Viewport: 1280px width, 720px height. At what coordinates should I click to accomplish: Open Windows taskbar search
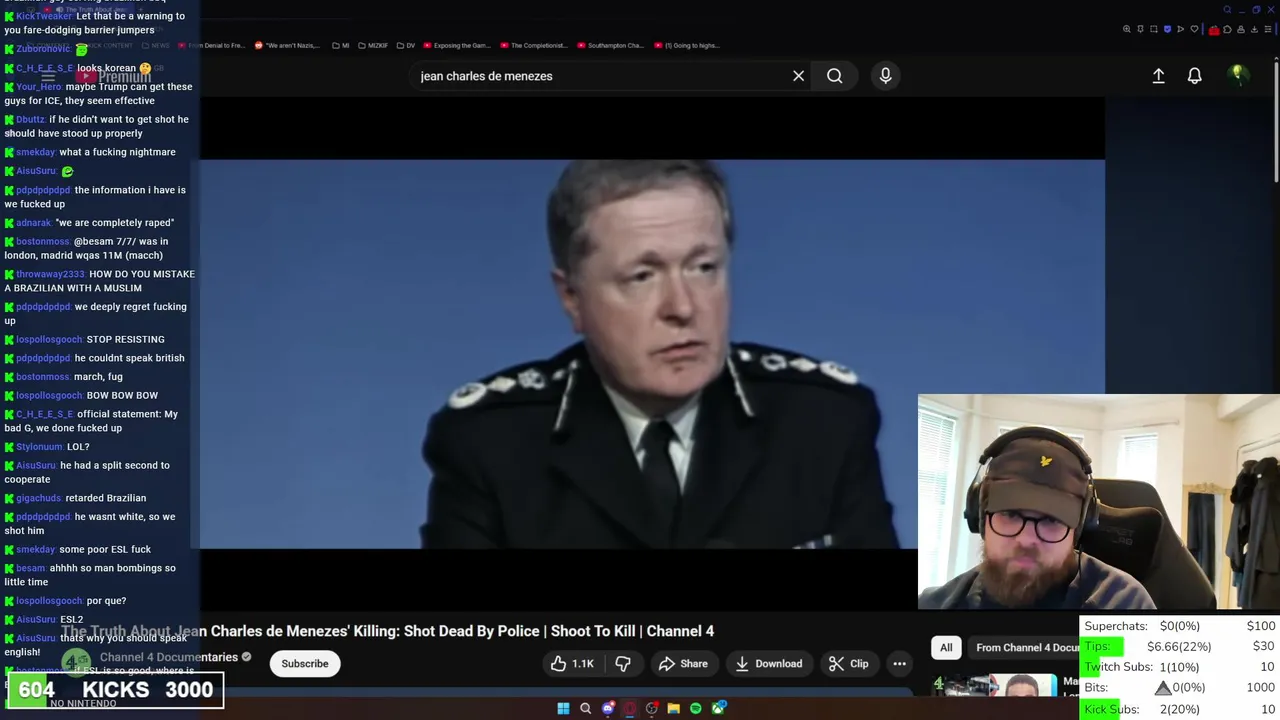pyautogui.click(x=585, y=708)
